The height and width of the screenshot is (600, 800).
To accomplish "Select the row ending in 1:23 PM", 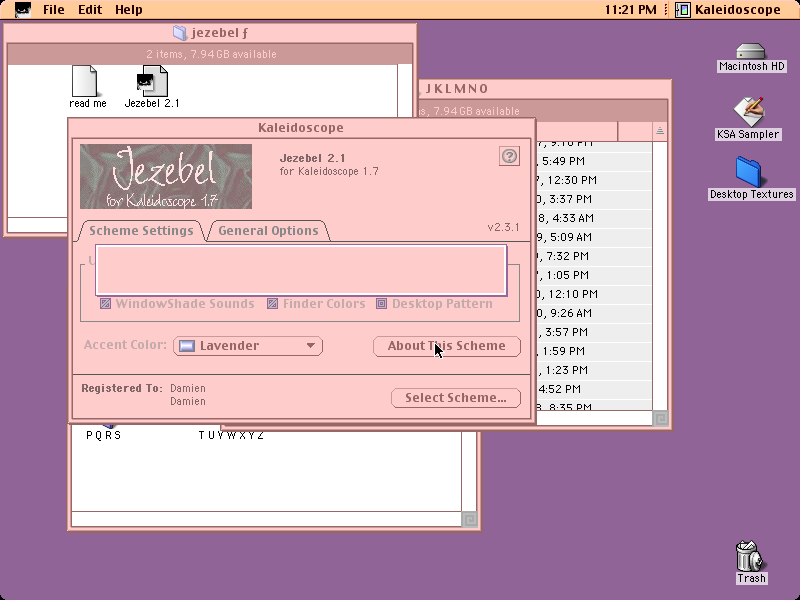I will pyautogui.click(x=593, y=370).
